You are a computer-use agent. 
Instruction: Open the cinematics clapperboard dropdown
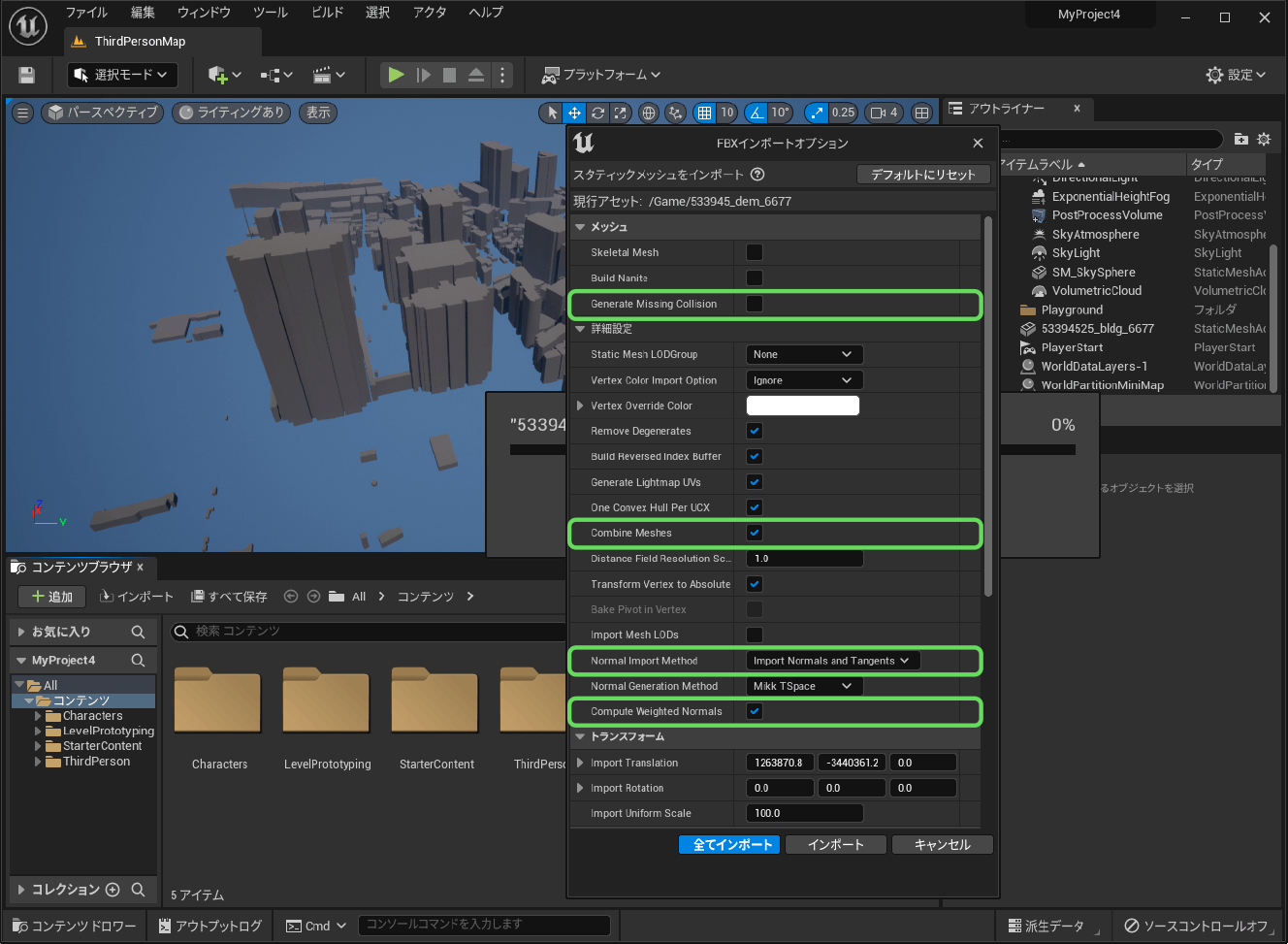[329, 75]
